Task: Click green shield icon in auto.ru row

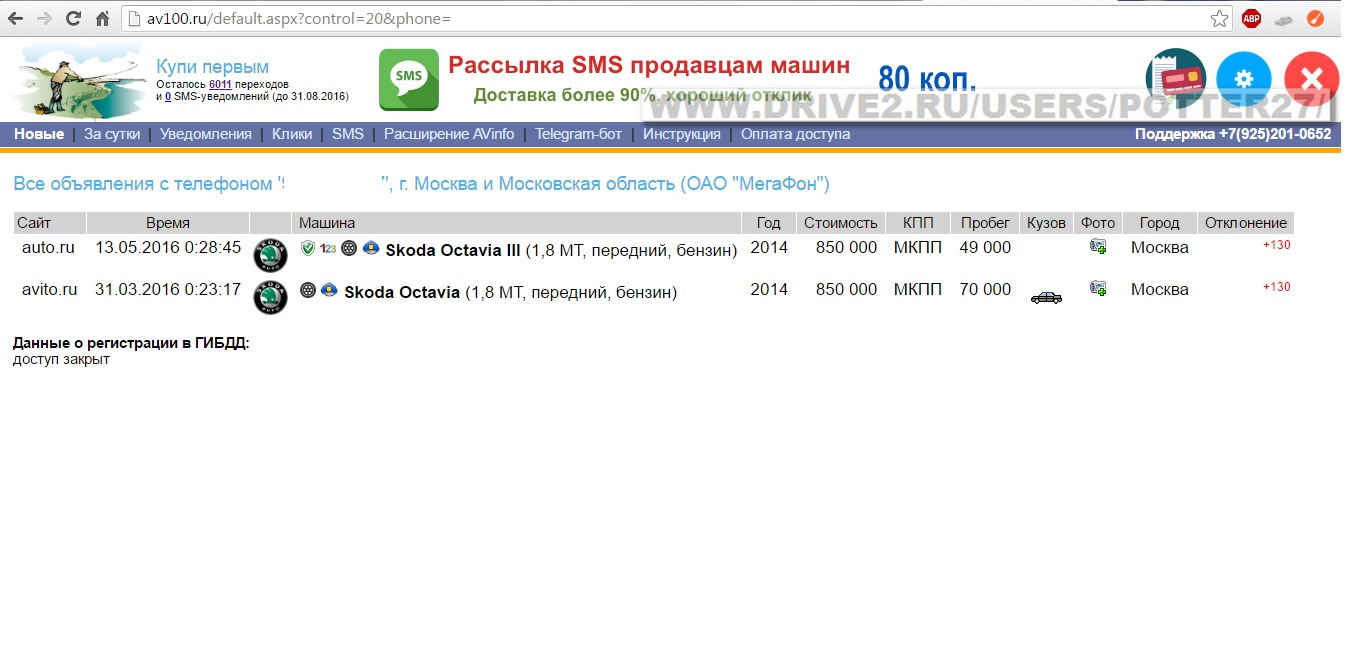Action: 308,248
